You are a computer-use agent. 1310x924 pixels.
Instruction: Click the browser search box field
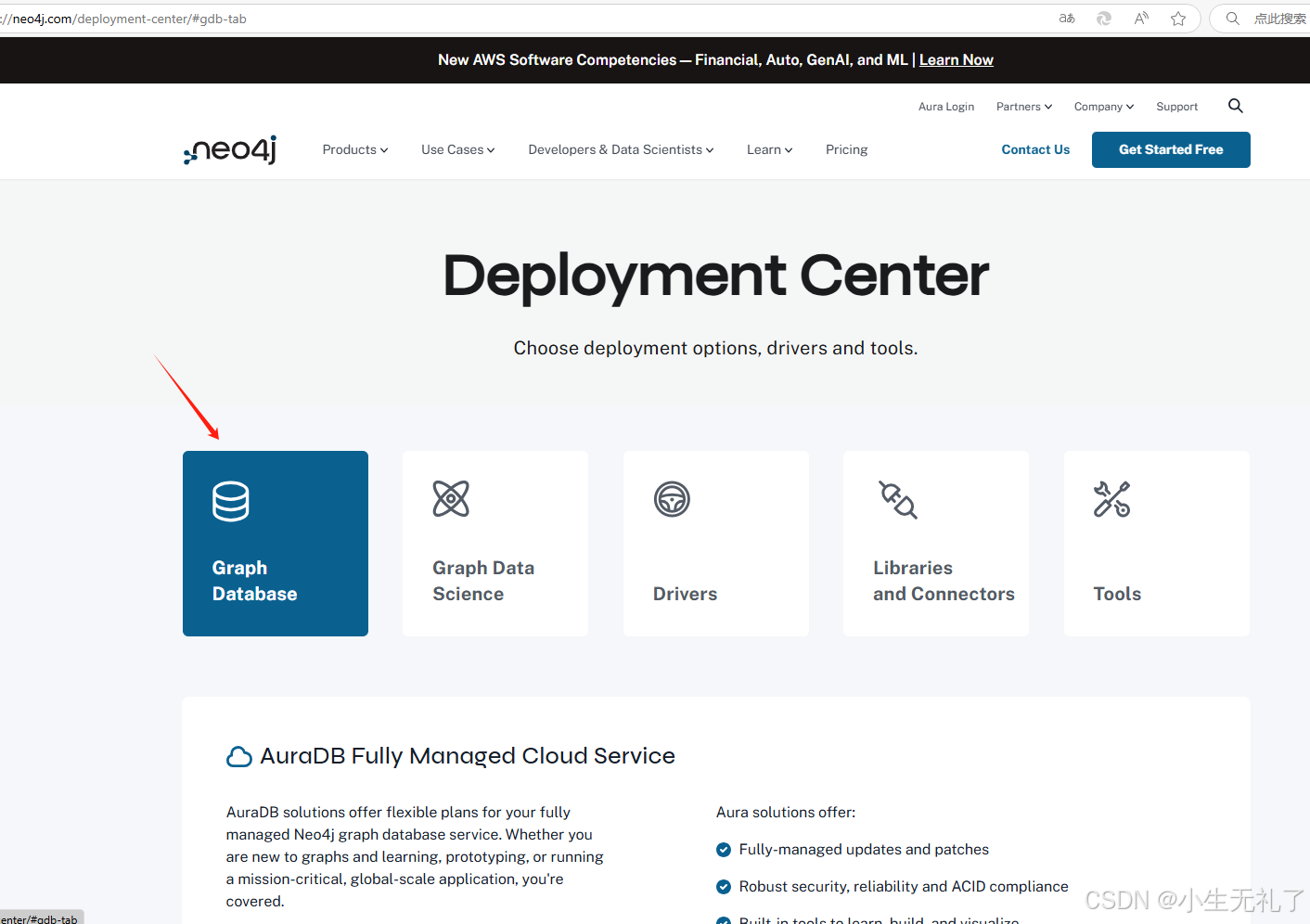point(1262,19)
